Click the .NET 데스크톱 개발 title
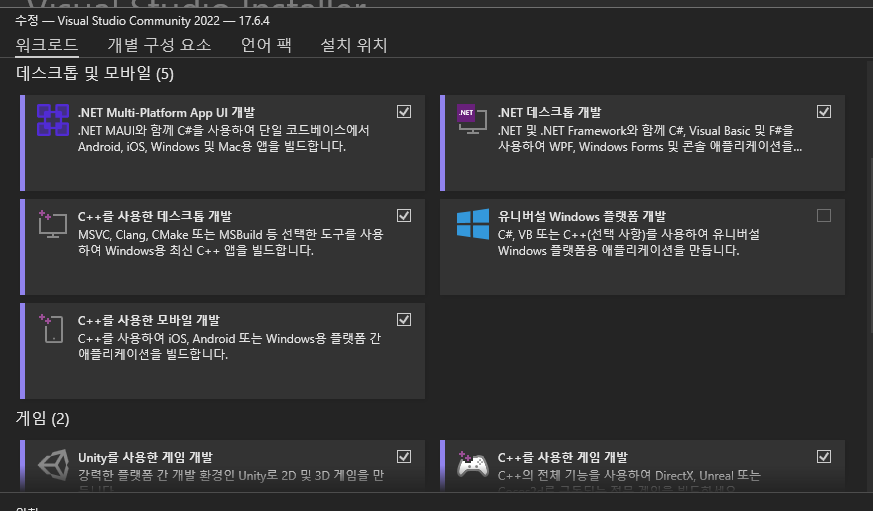Image resolution: width=873 pixels, height=511 pixels. coord(549,112)
